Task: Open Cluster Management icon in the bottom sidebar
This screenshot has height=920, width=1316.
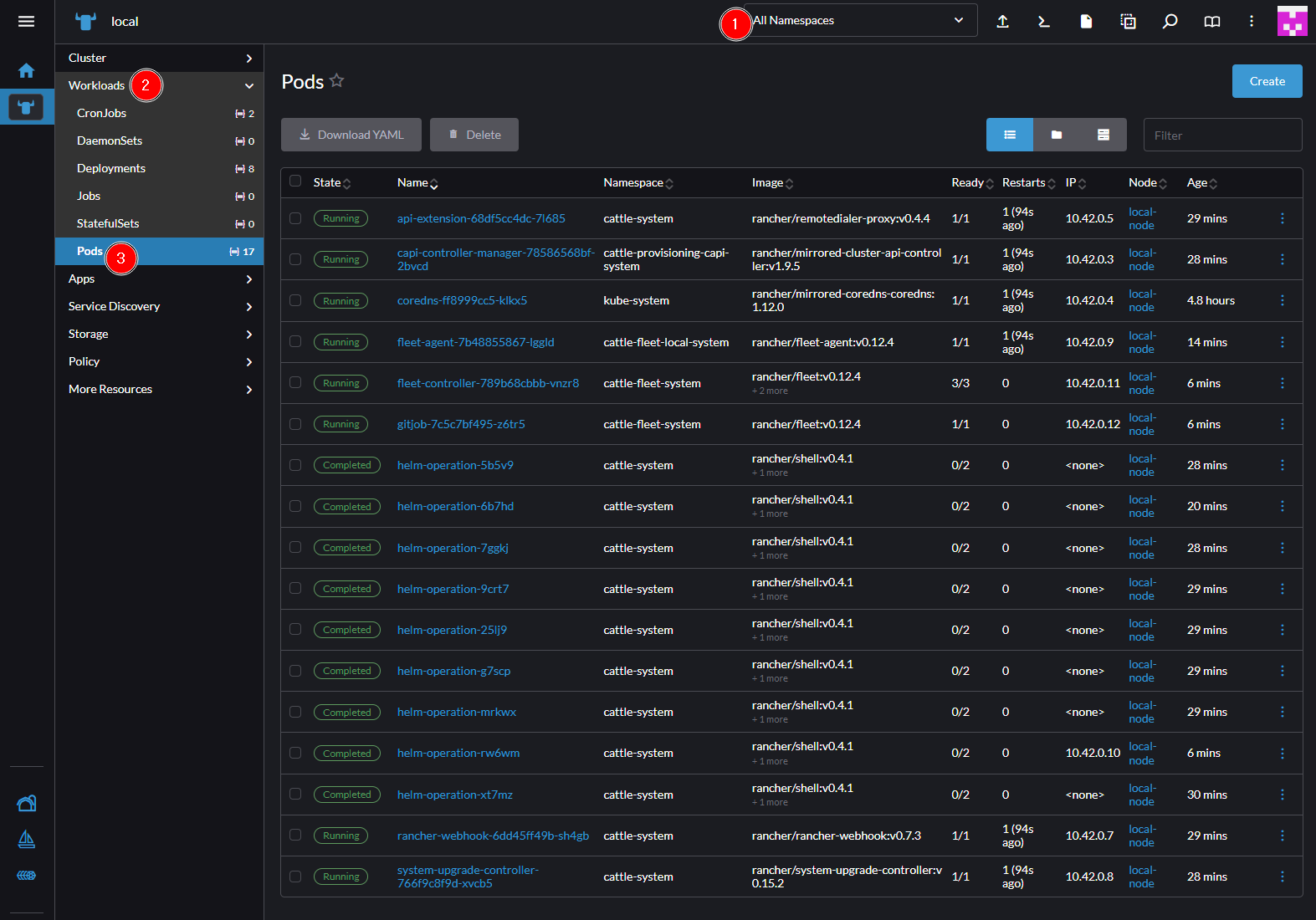Action: click(x=26, y=803)
